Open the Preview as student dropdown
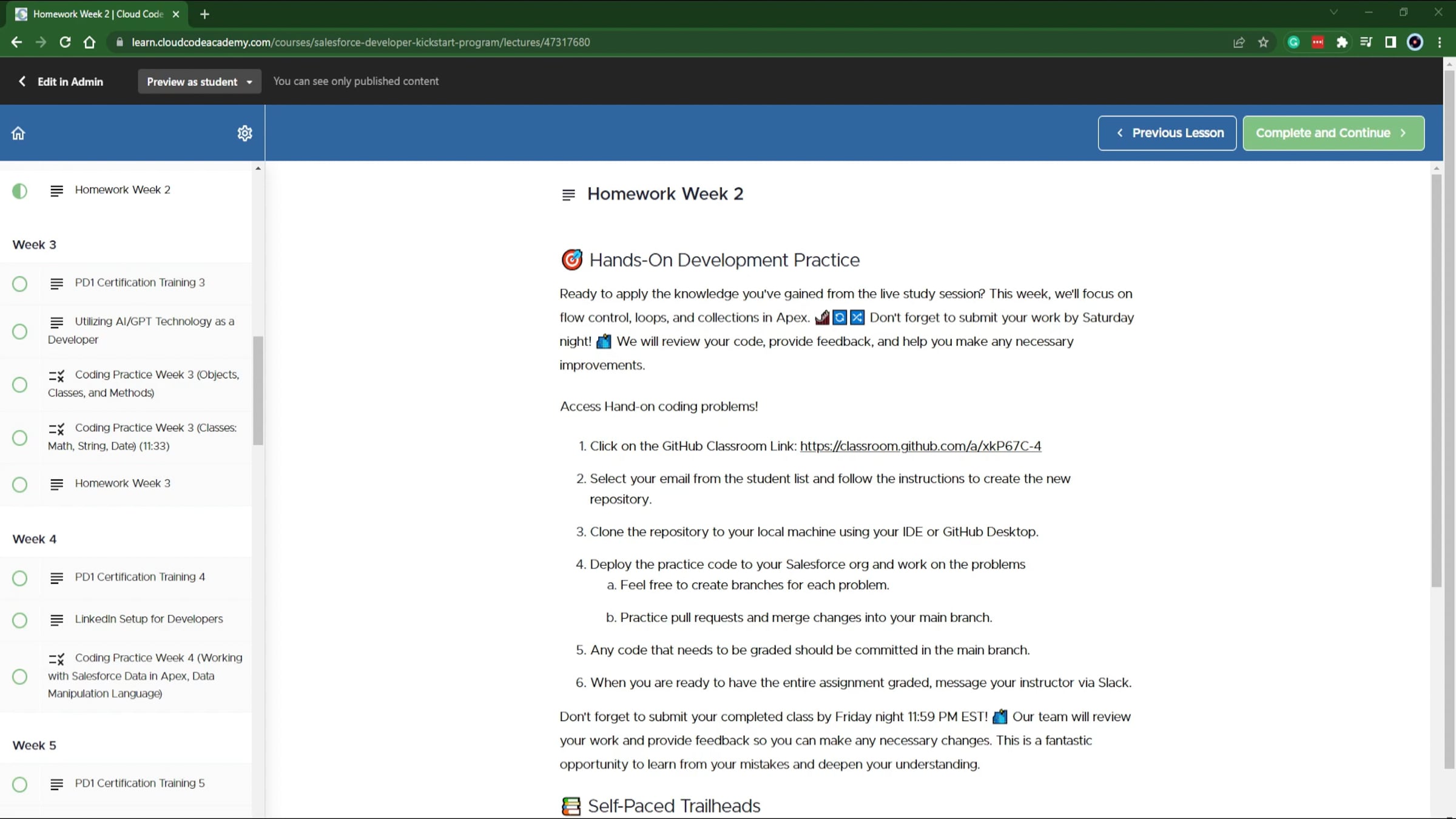Viewport: 1456px width, 819px height. point(199,81)
